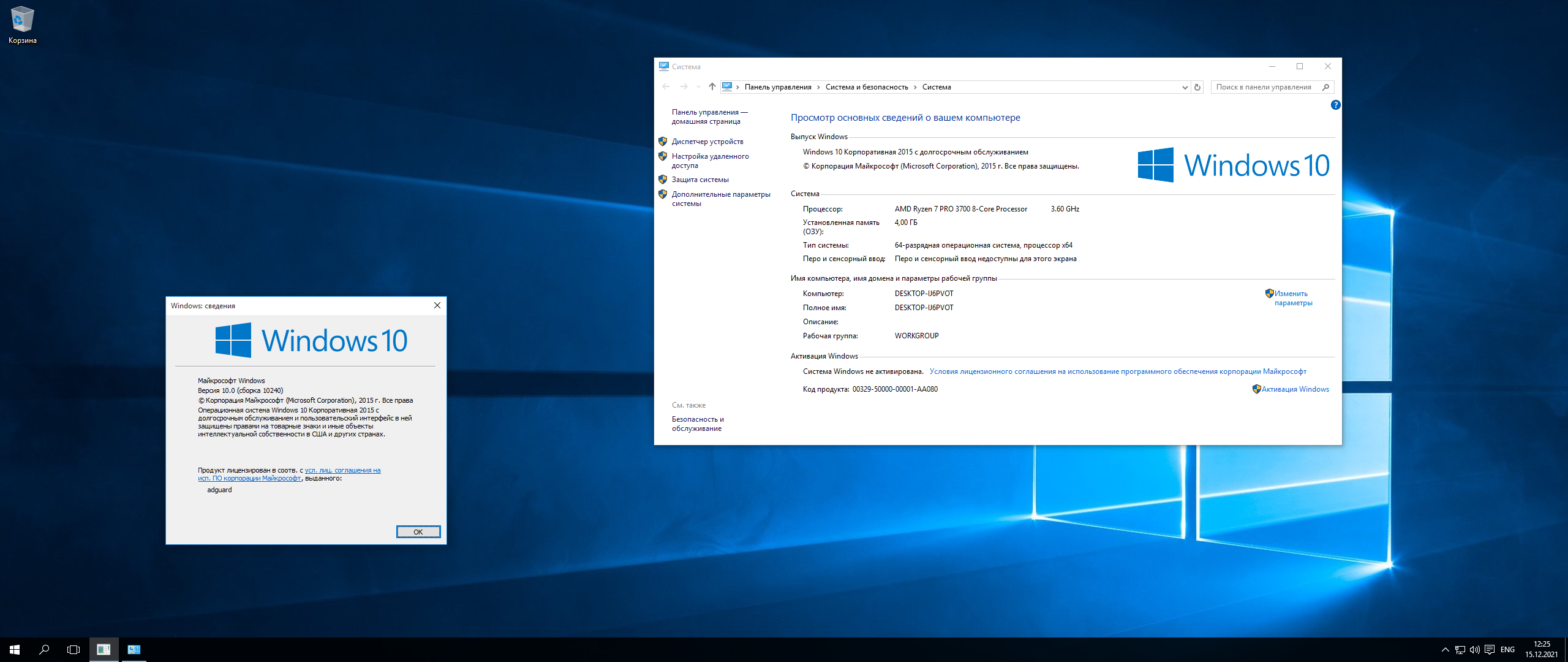Switch to System window taskbar icon
Image resolution: width=1568 pixels, height=662 pixels.
[134, 650]
